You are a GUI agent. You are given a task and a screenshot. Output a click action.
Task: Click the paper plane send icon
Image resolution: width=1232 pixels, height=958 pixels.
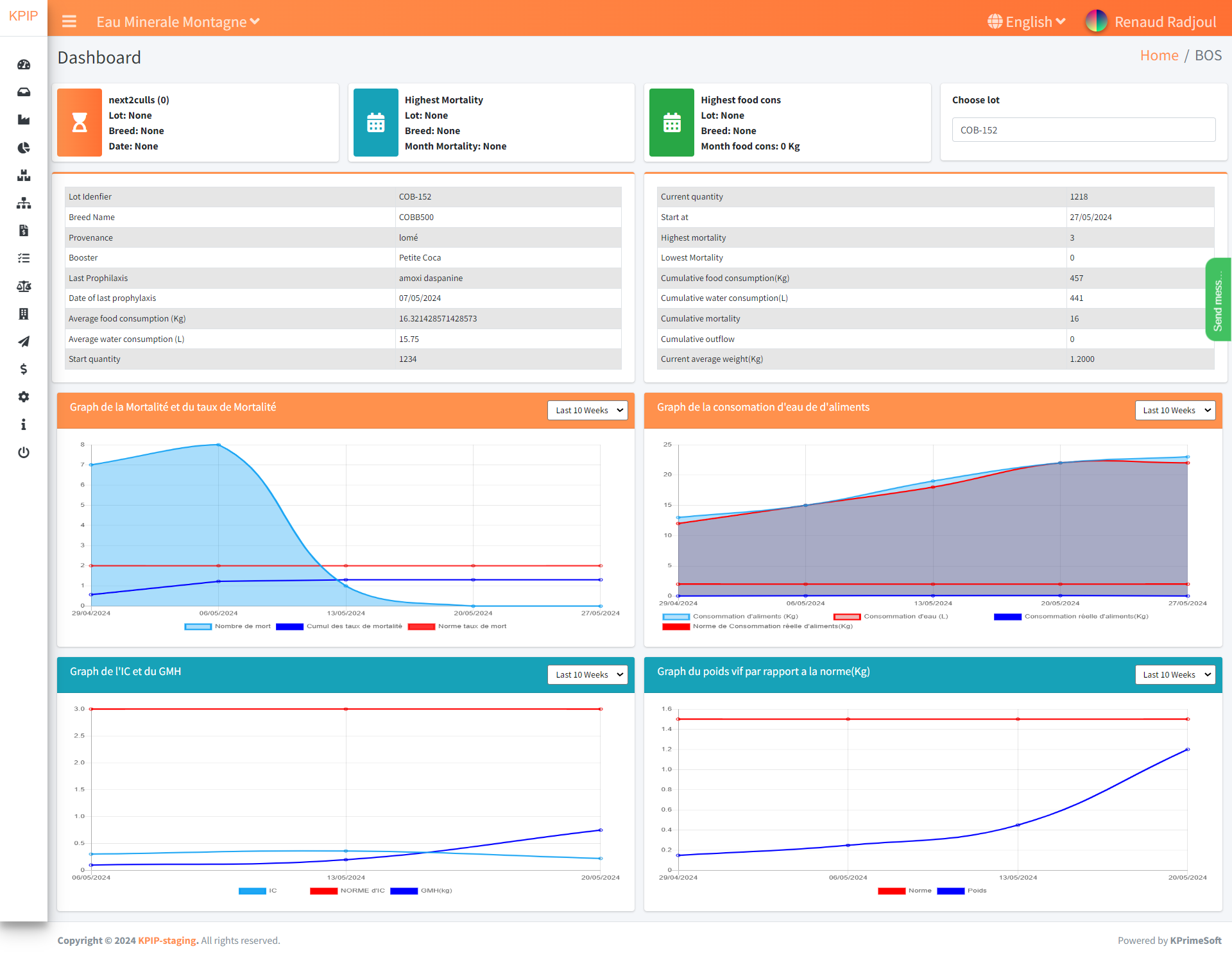(24, 341)
